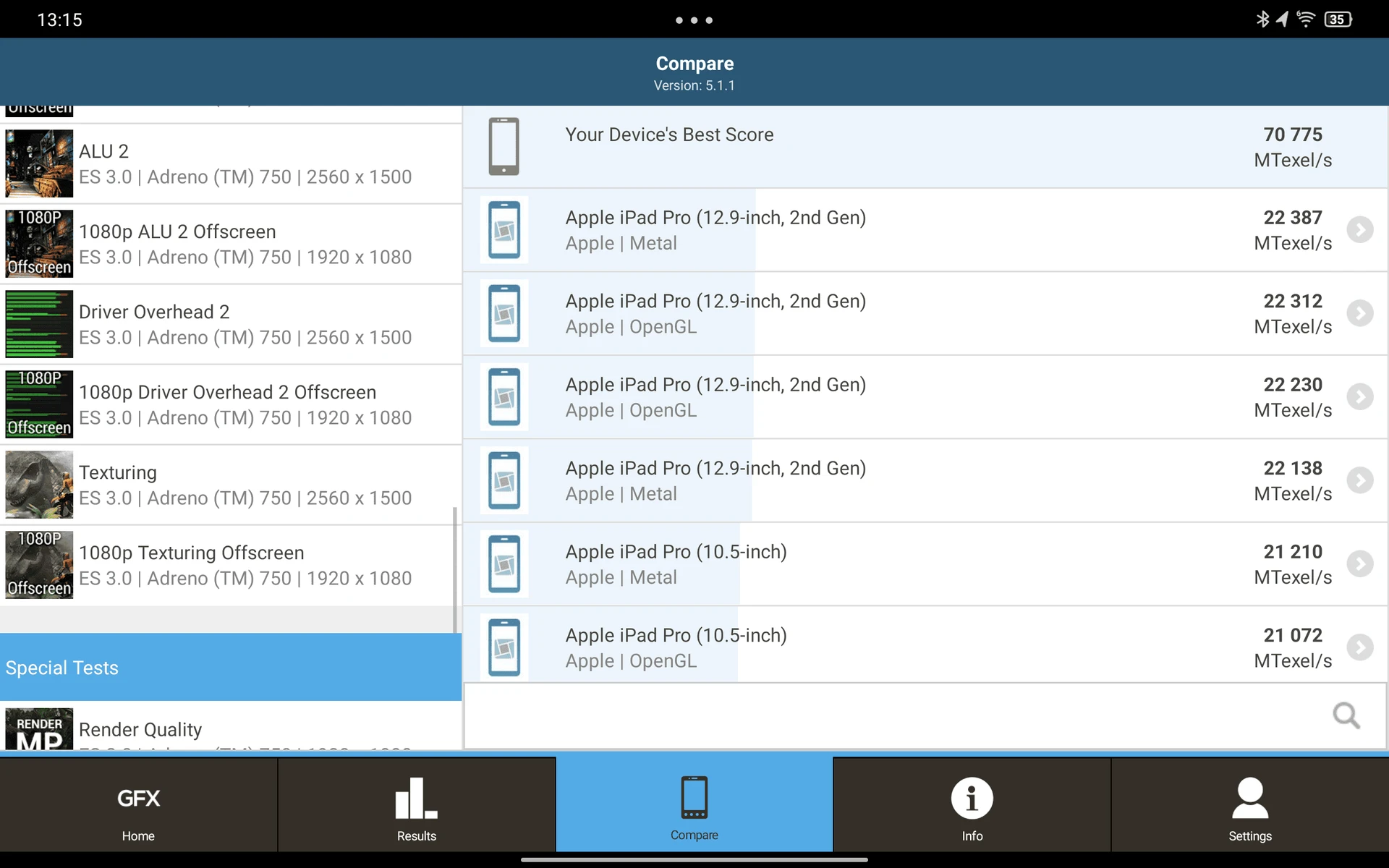Tap the 13:15 clock
This screenshot has height=868, width=1389.
click(60, 20)
